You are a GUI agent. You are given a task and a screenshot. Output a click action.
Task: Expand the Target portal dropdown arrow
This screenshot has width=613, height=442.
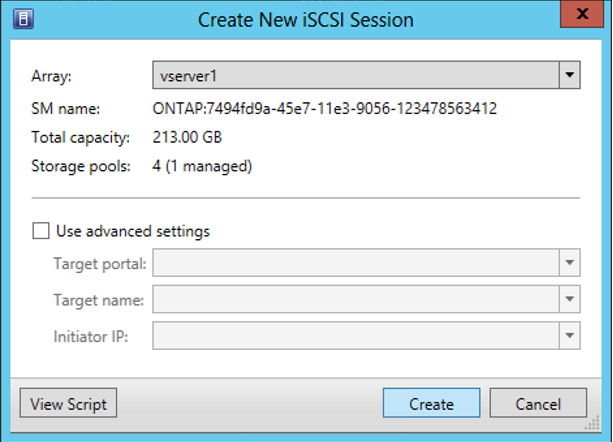[x=570, y=263]
